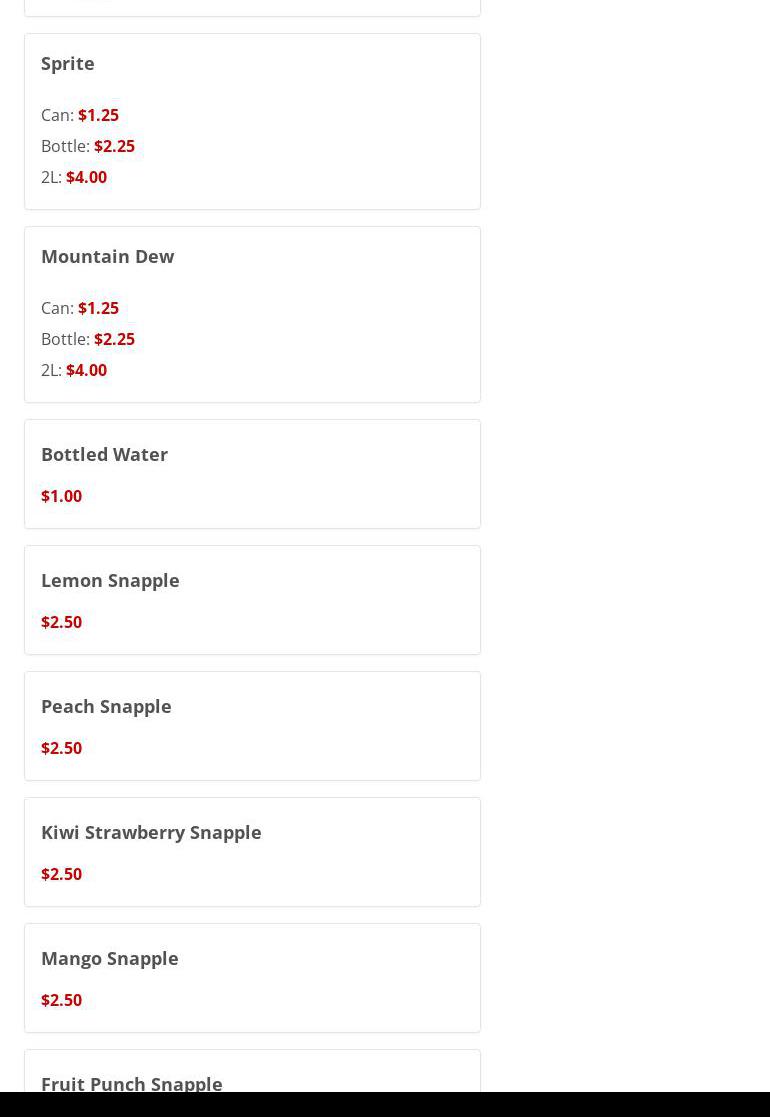Viewport: 770px width, 1117px height.
Task: Click the Sprite Can $1.25 price
Action: point(98,115)
